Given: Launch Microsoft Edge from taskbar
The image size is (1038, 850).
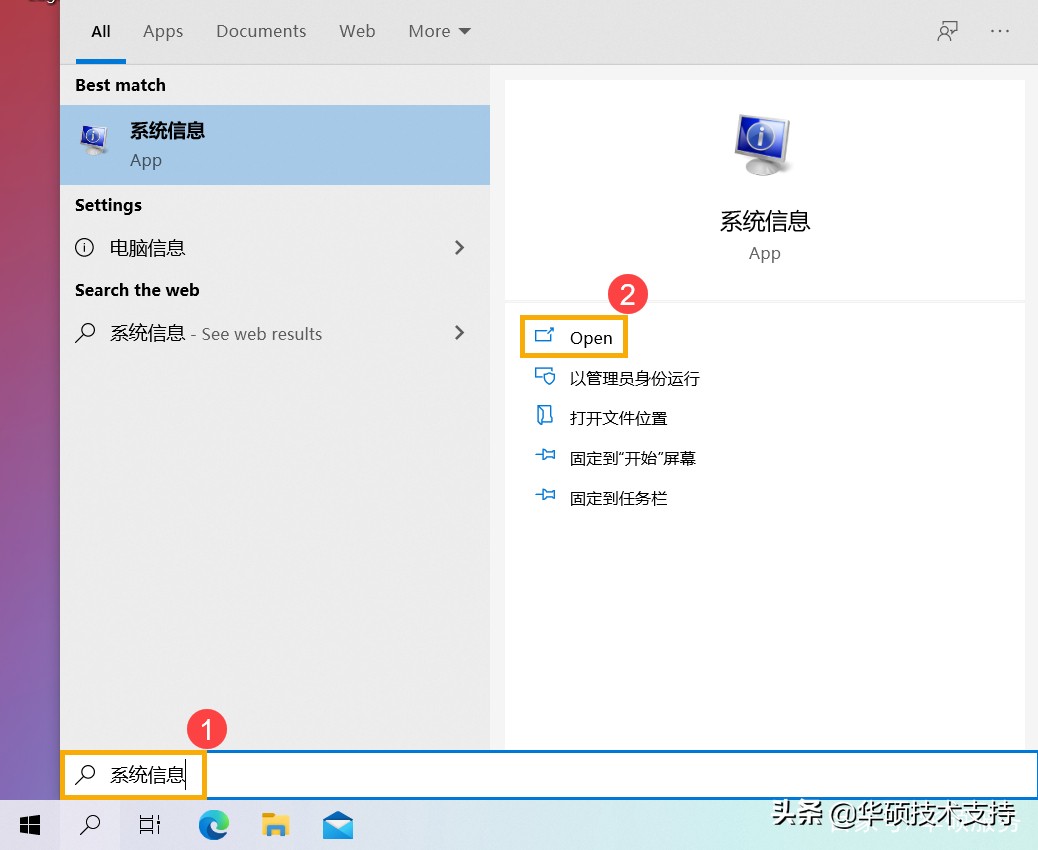Looking at the screenshot, I should [x=213, y=825].
